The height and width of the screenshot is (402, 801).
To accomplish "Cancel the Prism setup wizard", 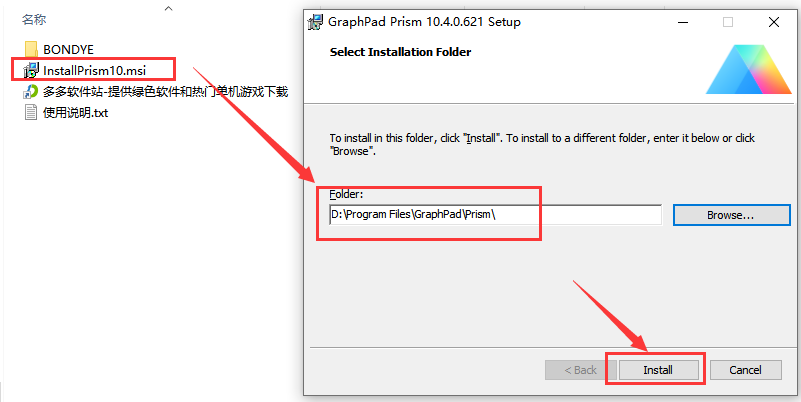I will [745, 370].
